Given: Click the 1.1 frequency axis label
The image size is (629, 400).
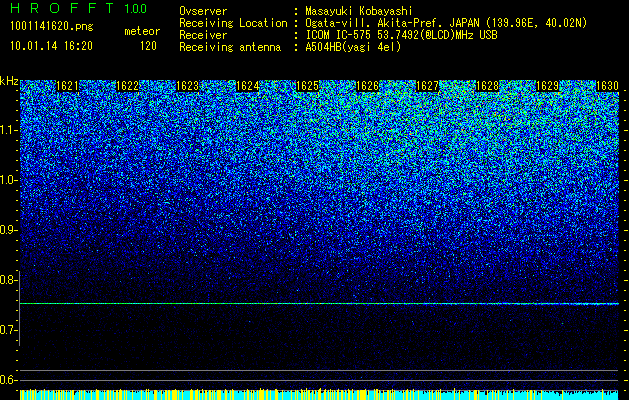Looking at the screenshot, I should [x=9, y=130].
